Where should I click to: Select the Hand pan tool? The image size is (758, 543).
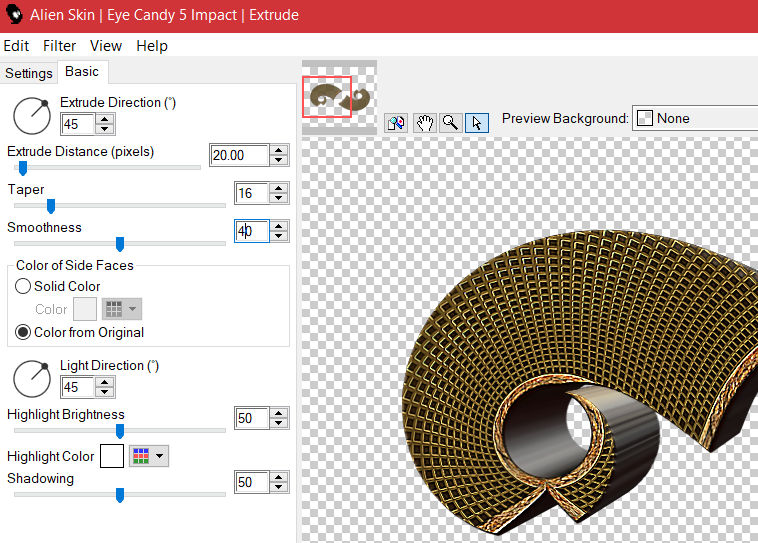coord(424,122)
